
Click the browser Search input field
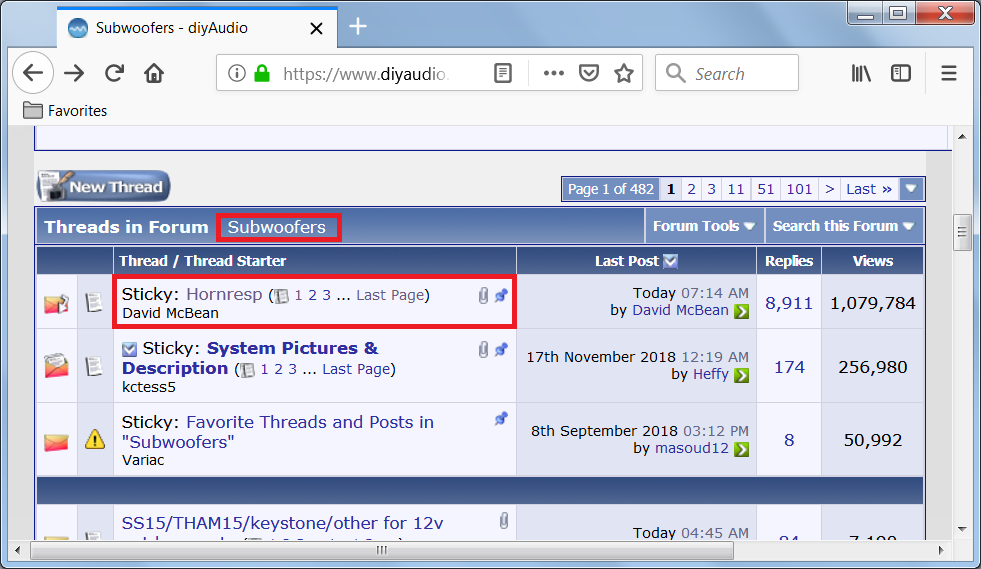coord(727,73)
